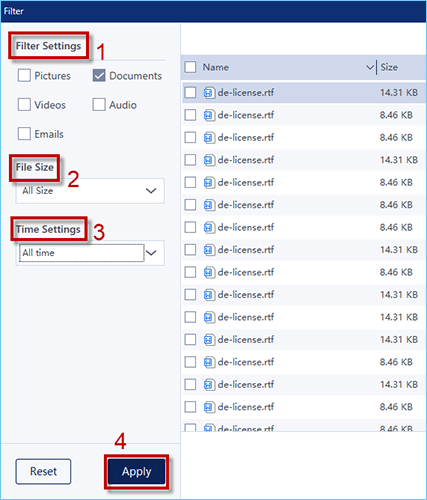The width and height of the screenshot is (427, 500).
Task: Tick the Videos filter checkbox
Action: [24, 105]
